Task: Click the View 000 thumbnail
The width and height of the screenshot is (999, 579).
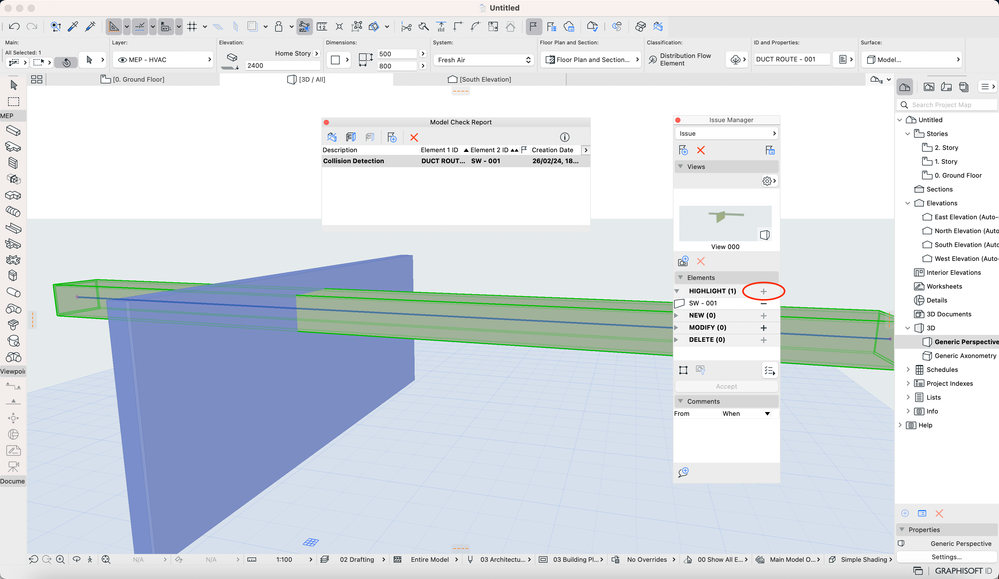Action: click(x=725, y=223)
